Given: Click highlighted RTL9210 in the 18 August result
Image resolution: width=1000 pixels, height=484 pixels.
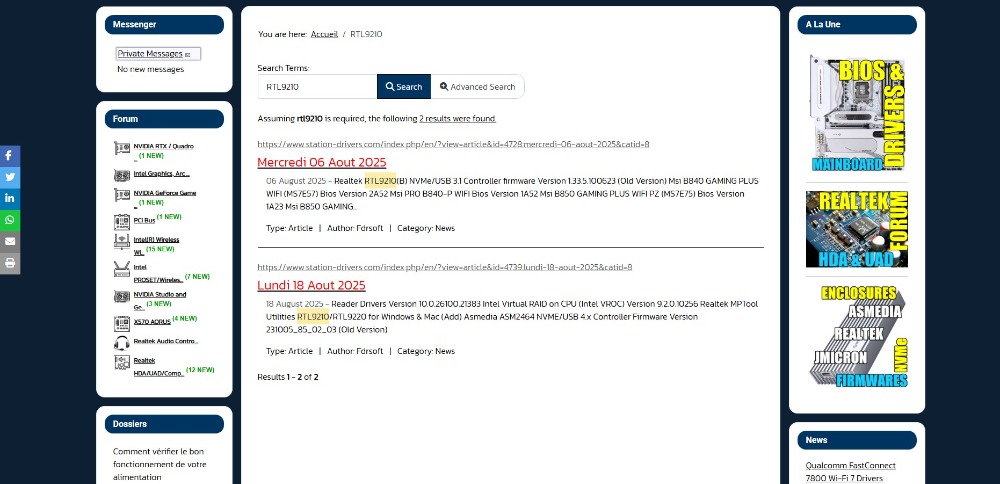Looking at the screenshot, I should point(313,316).
